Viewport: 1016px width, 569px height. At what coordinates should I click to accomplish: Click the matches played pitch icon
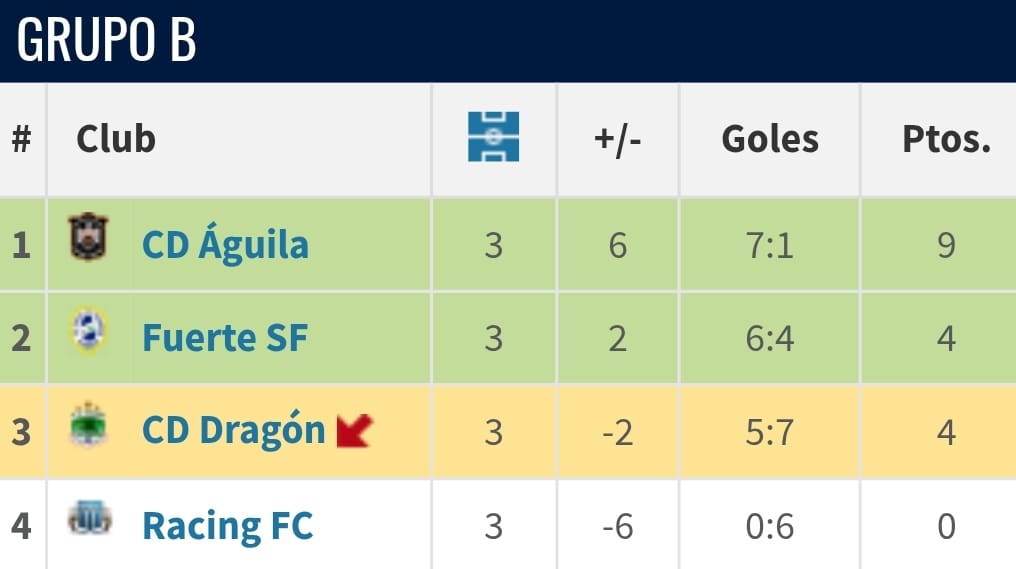pyautogui.click(x=494, y=137)
